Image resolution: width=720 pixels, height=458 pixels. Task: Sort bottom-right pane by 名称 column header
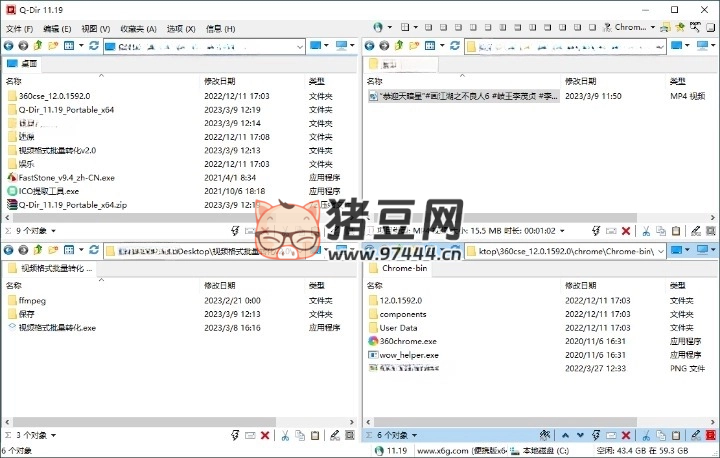click(x=378, y=285)
